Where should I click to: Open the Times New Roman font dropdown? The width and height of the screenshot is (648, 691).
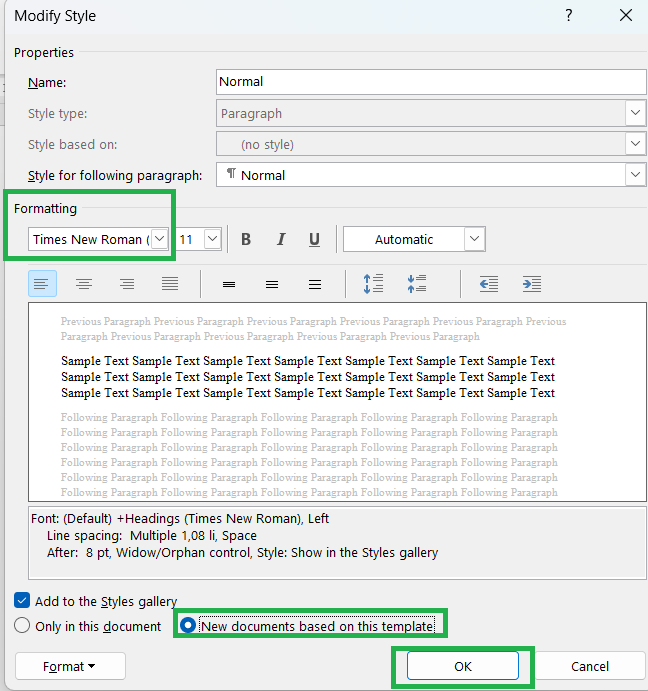click(x=160, y=239)
